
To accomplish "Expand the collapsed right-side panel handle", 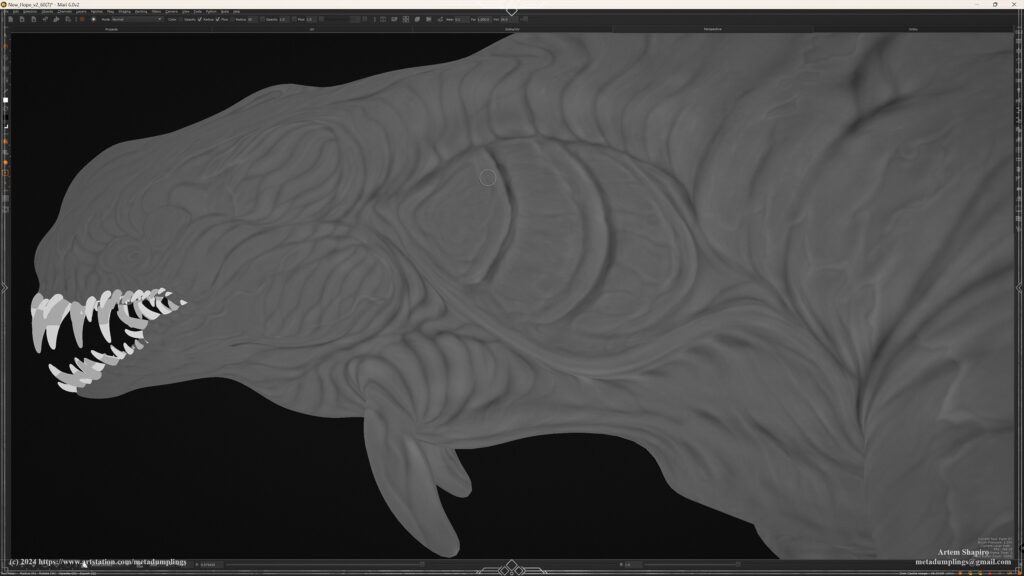I will click(x=1020, y=288).
